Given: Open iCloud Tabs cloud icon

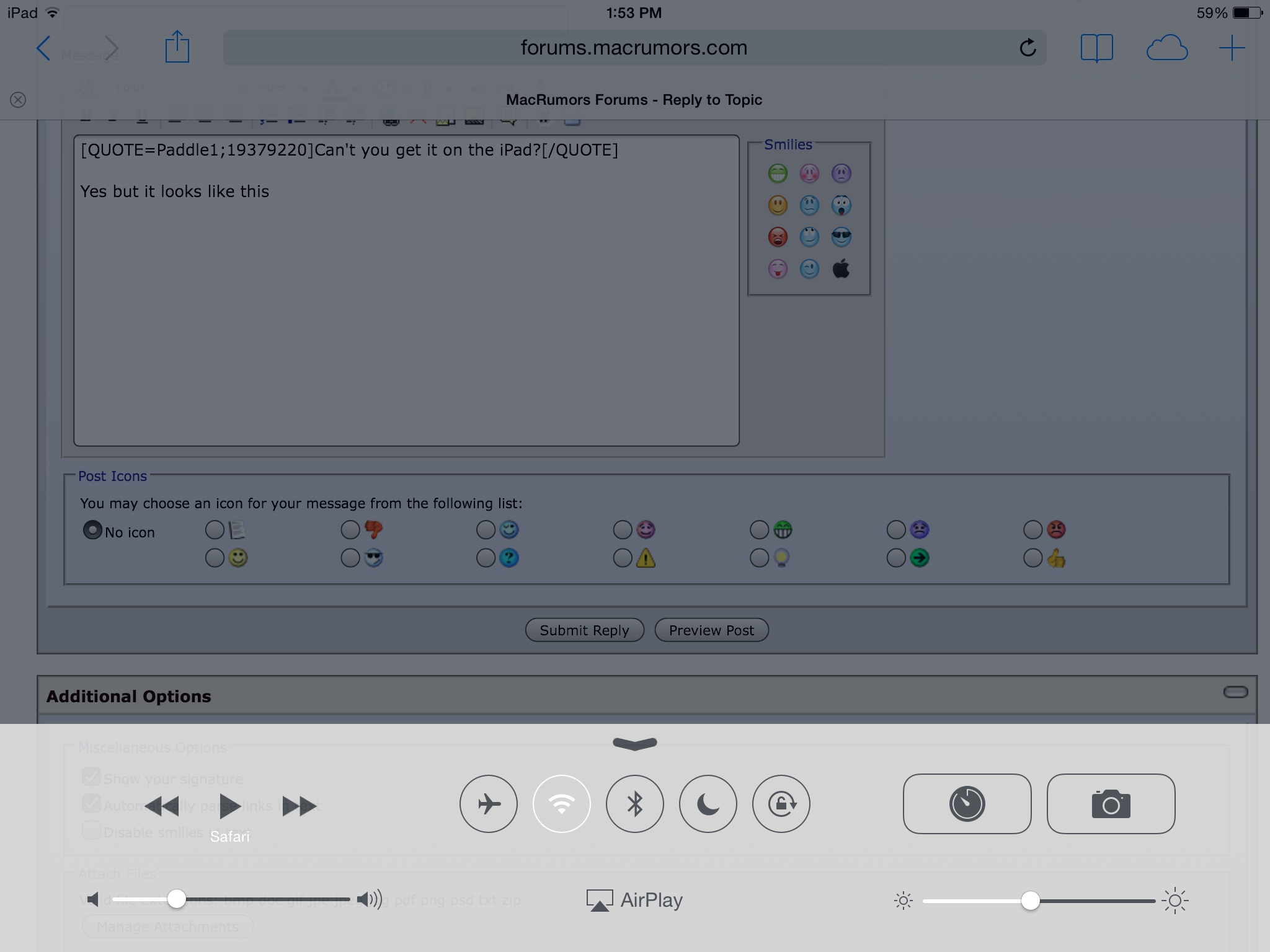Looking at the screenshot, I should 1166,48.
